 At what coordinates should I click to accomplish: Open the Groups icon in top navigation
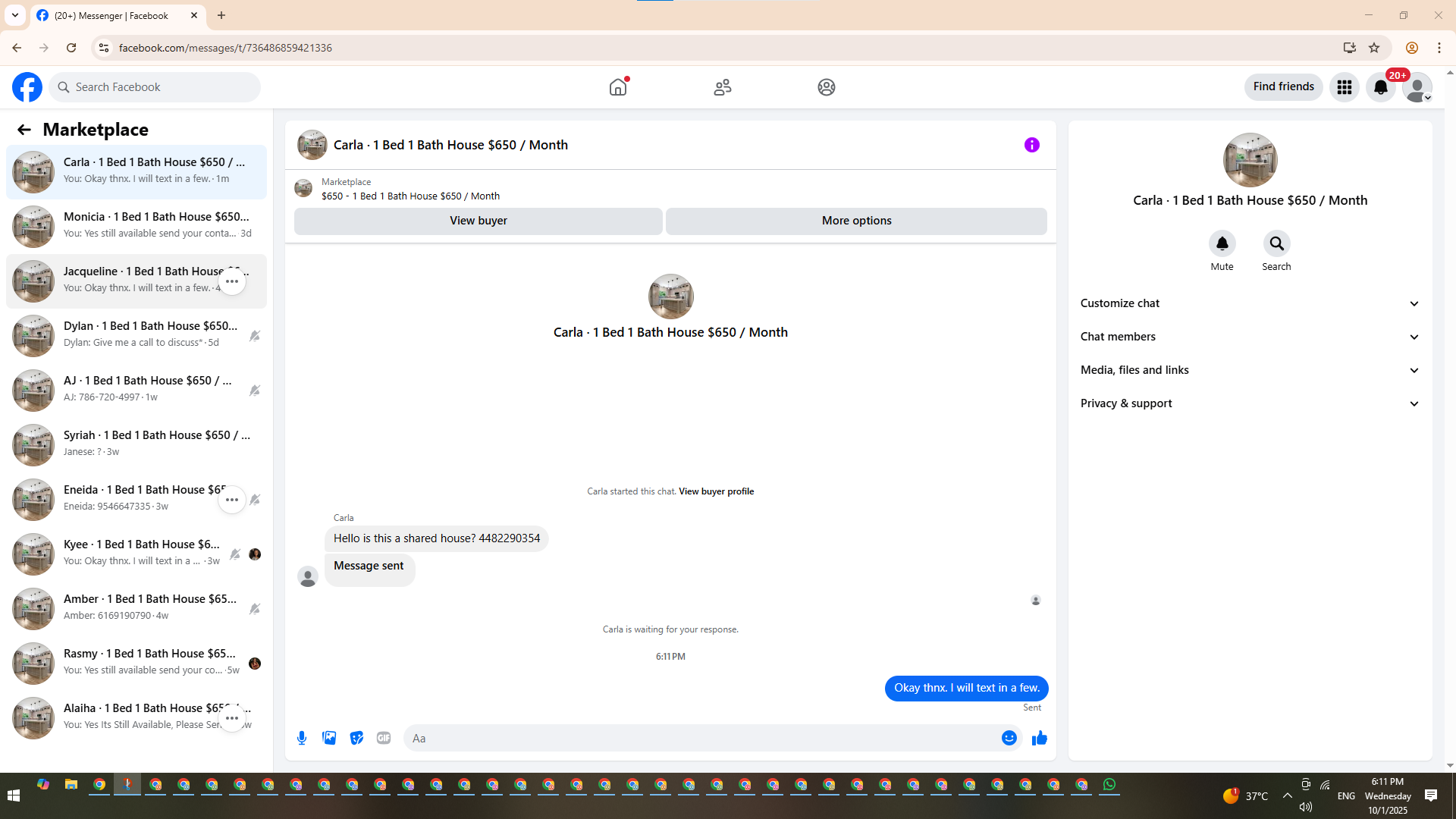827,87
